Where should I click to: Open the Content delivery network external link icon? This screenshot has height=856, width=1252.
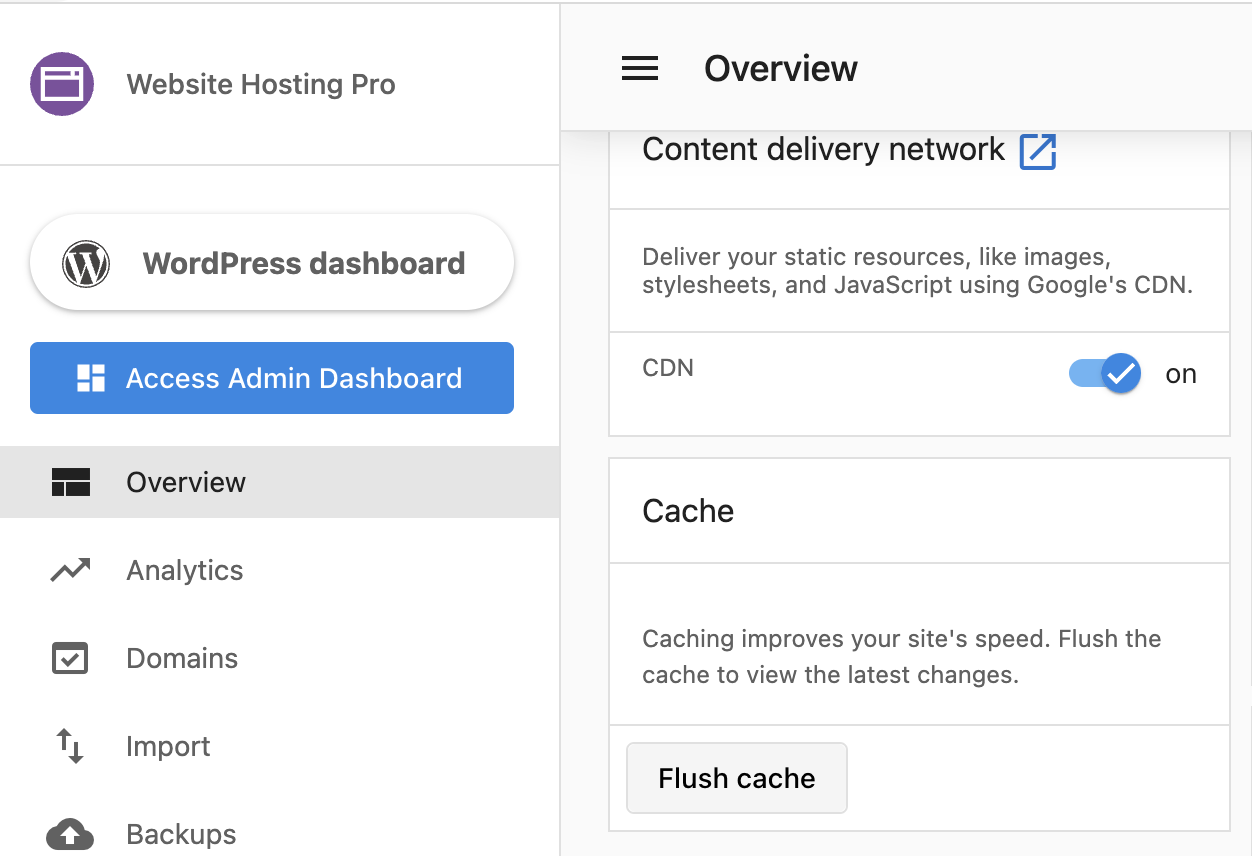[1037, 152]
